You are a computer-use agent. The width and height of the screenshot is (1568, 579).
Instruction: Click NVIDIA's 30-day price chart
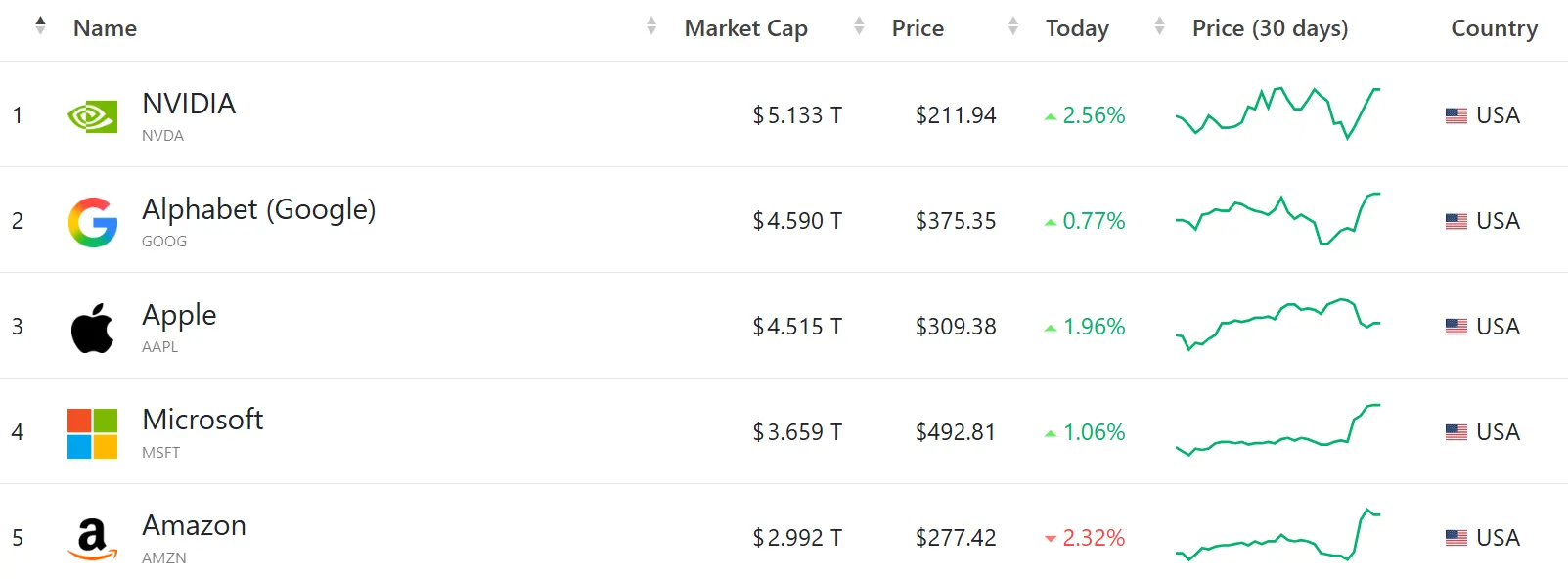pos(1277,113)
